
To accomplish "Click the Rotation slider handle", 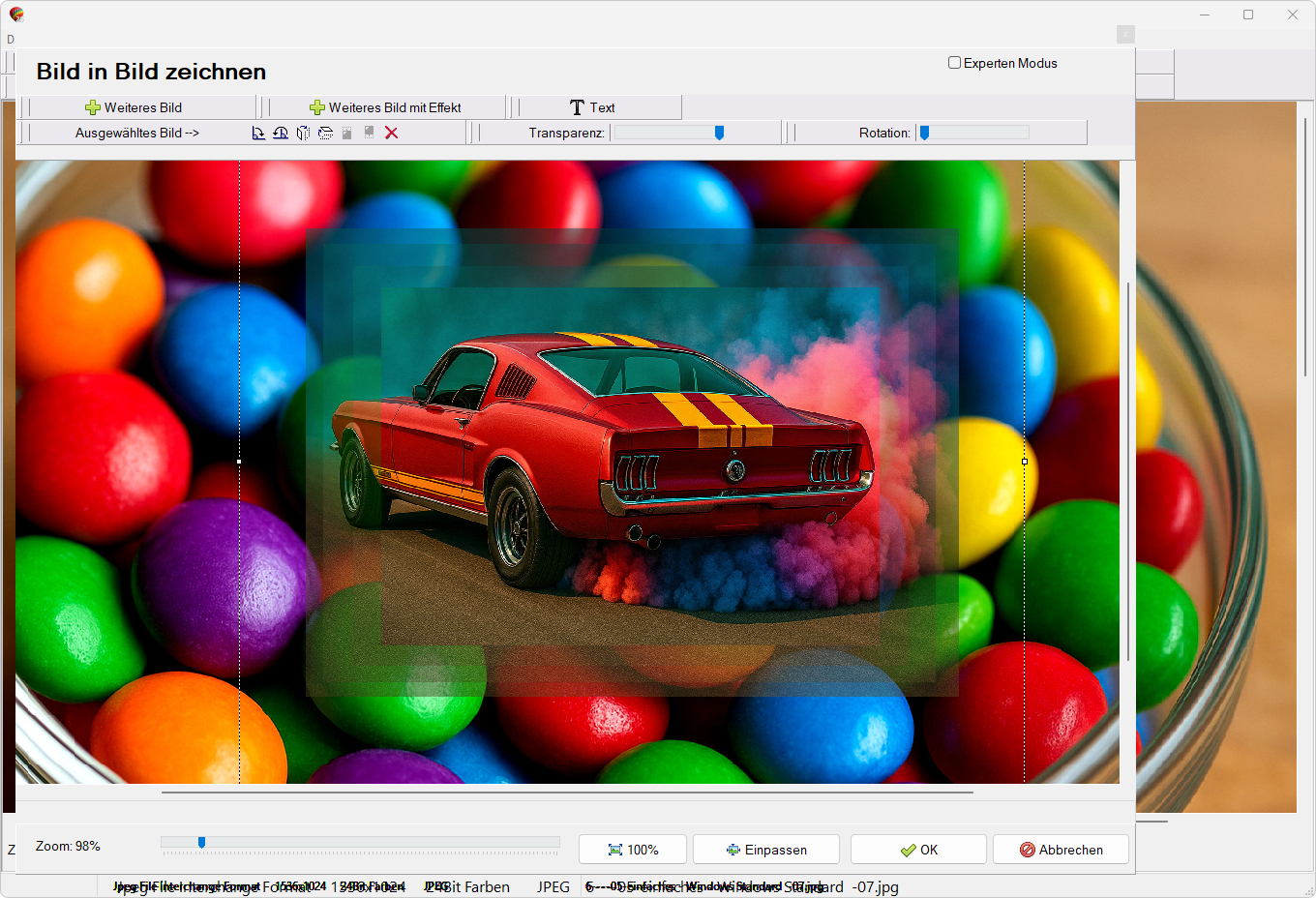I will click(925, 133).
